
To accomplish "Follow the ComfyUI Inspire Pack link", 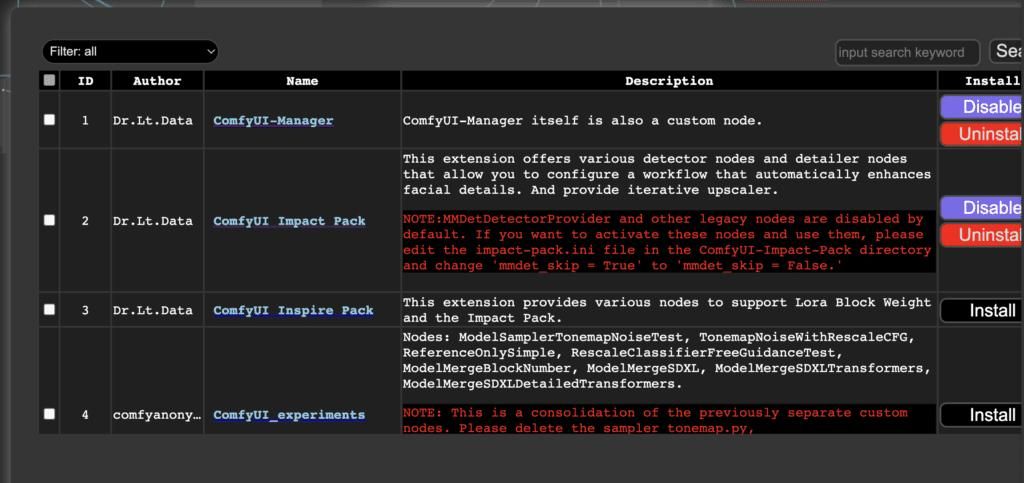I will (293, 311).
